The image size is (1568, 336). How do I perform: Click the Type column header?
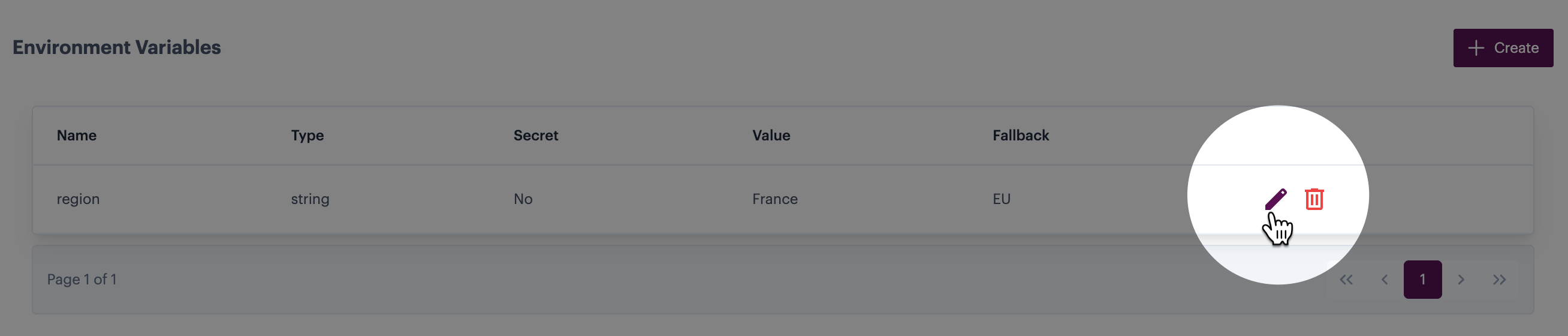307,136
